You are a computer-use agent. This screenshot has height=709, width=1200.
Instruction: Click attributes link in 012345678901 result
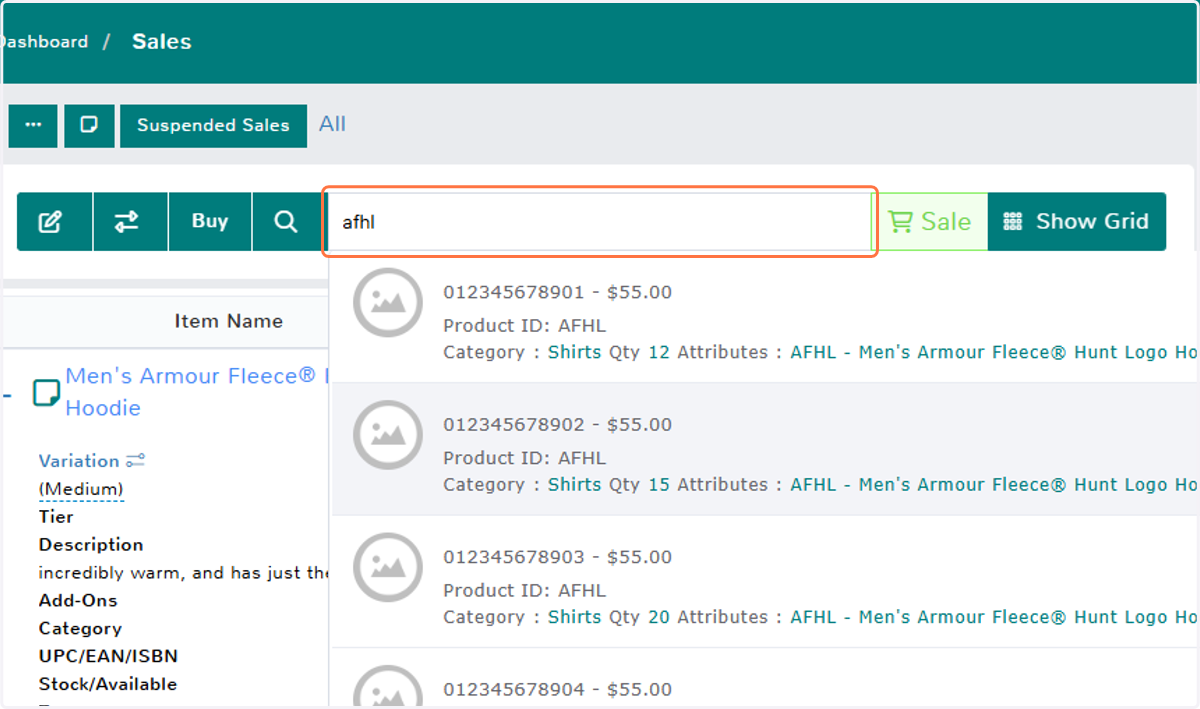point(994,352)
